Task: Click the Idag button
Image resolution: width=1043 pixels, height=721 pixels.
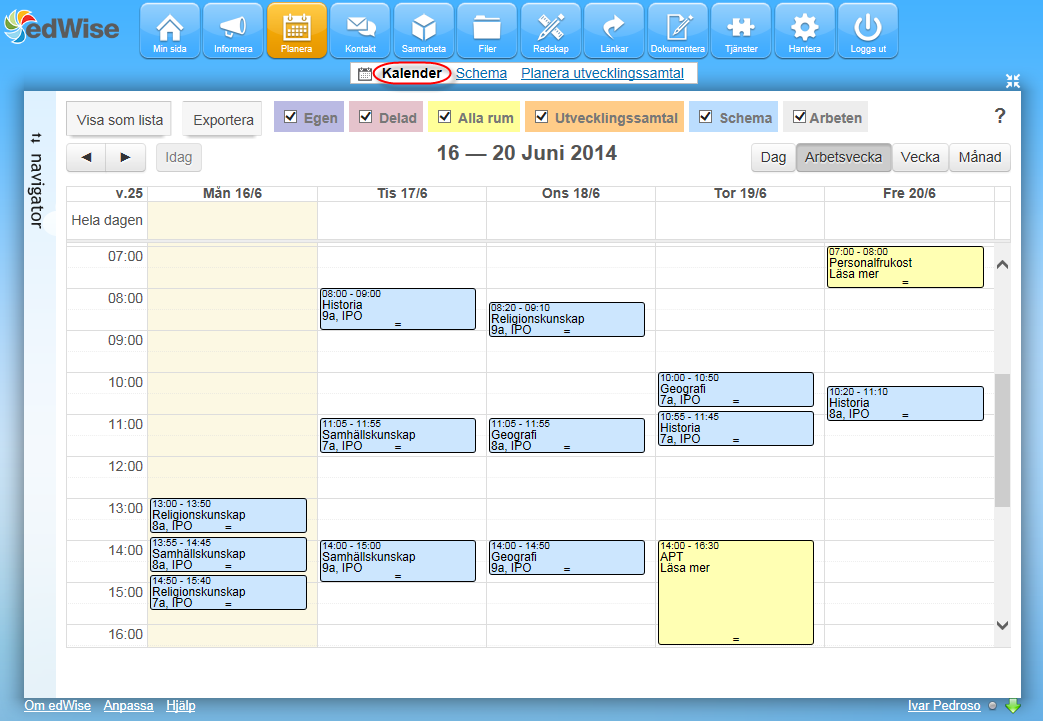Action: click(x=178, y=158)
